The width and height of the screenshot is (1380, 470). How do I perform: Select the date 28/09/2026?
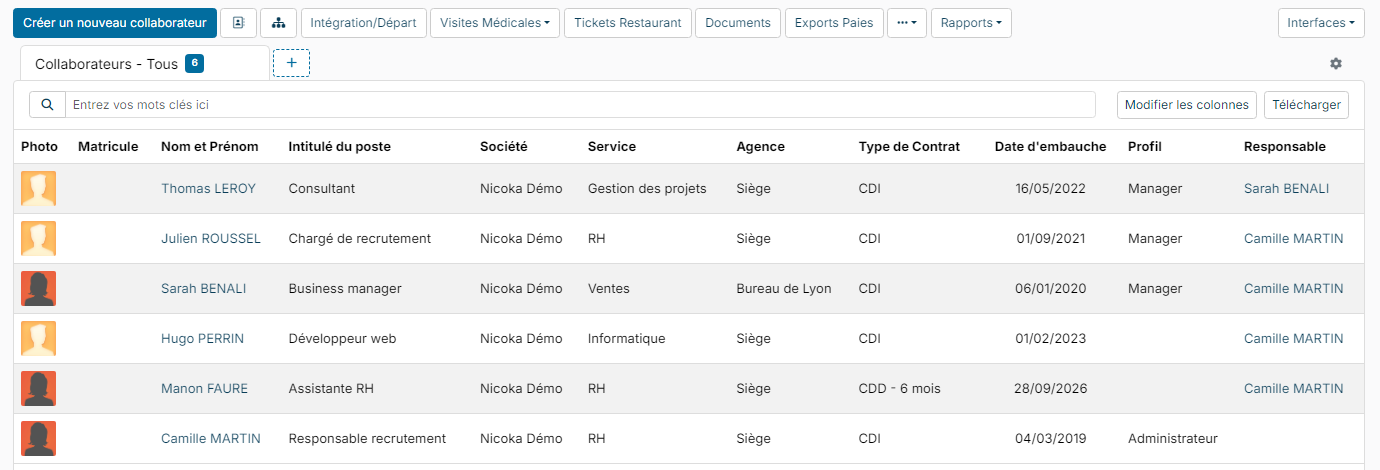pyautogui.click(x=1049, y=388)
